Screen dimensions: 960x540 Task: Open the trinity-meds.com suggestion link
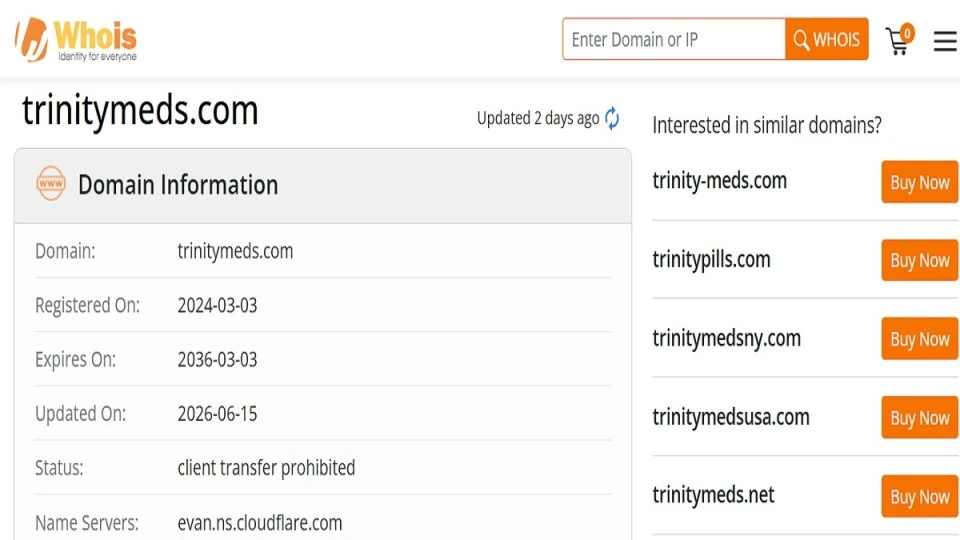point(719,181)
